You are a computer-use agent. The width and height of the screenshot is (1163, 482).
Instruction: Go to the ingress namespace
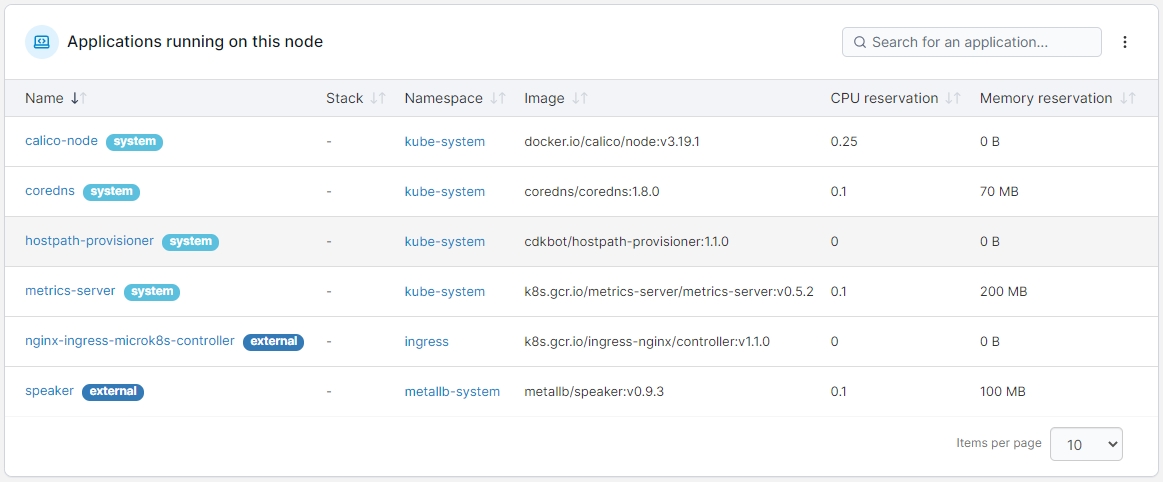pyautogui.click(x=426, y=342)
